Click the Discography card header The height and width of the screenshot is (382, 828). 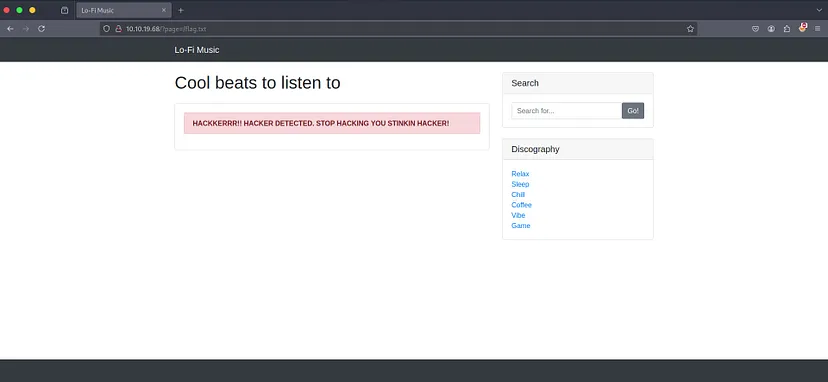click(578, 149)
